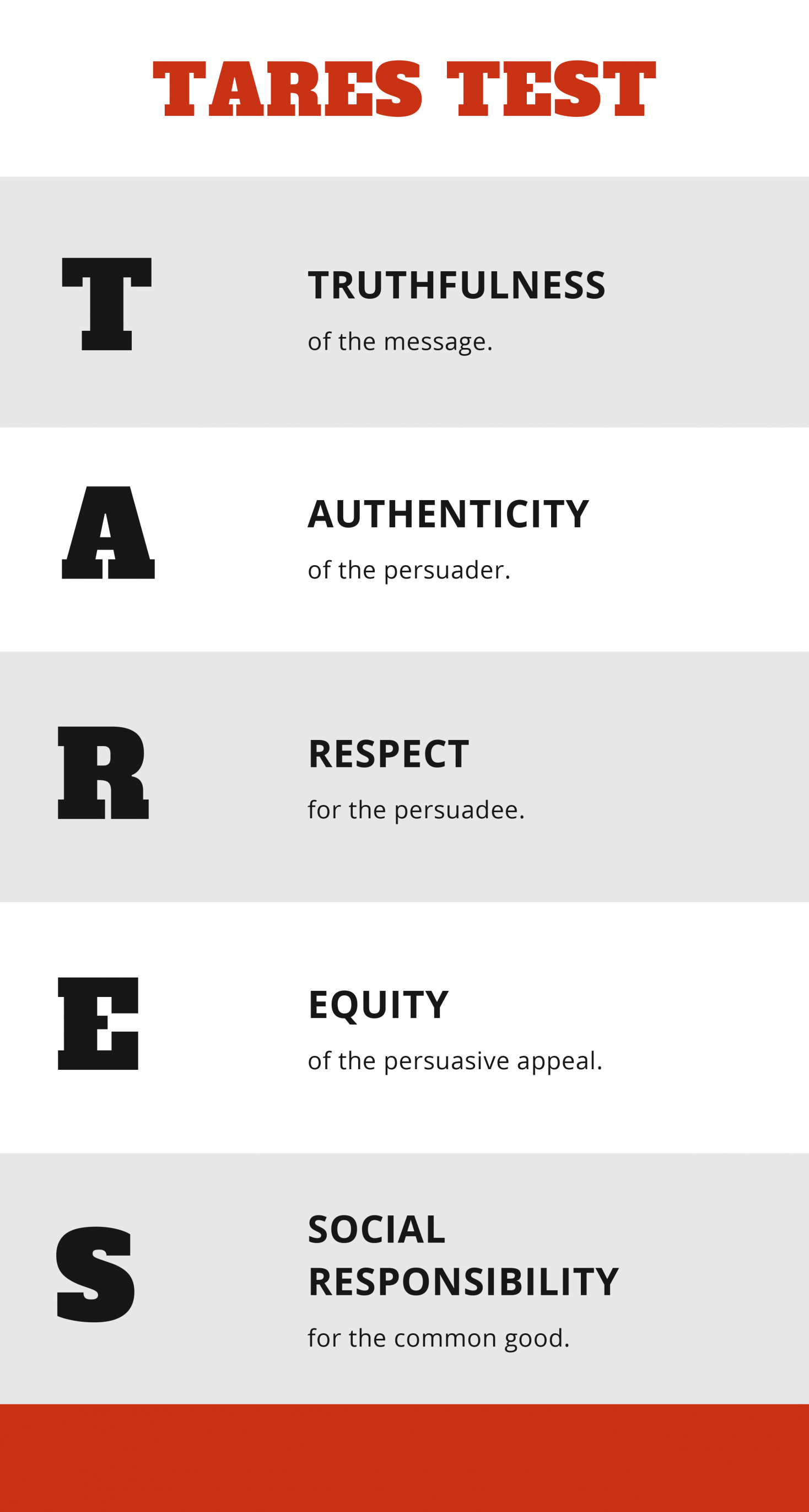Click "of the persuader." text

pyautogui.click(x=409, y=571)
